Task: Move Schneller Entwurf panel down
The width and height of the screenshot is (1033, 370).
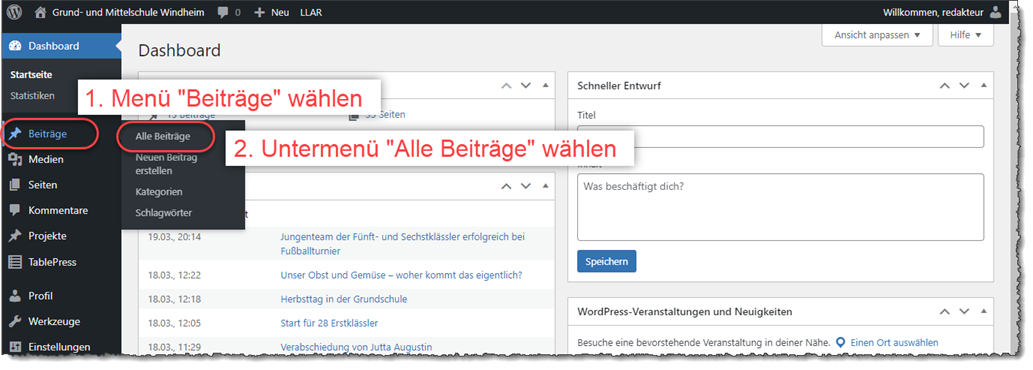Action: [964, 86]
